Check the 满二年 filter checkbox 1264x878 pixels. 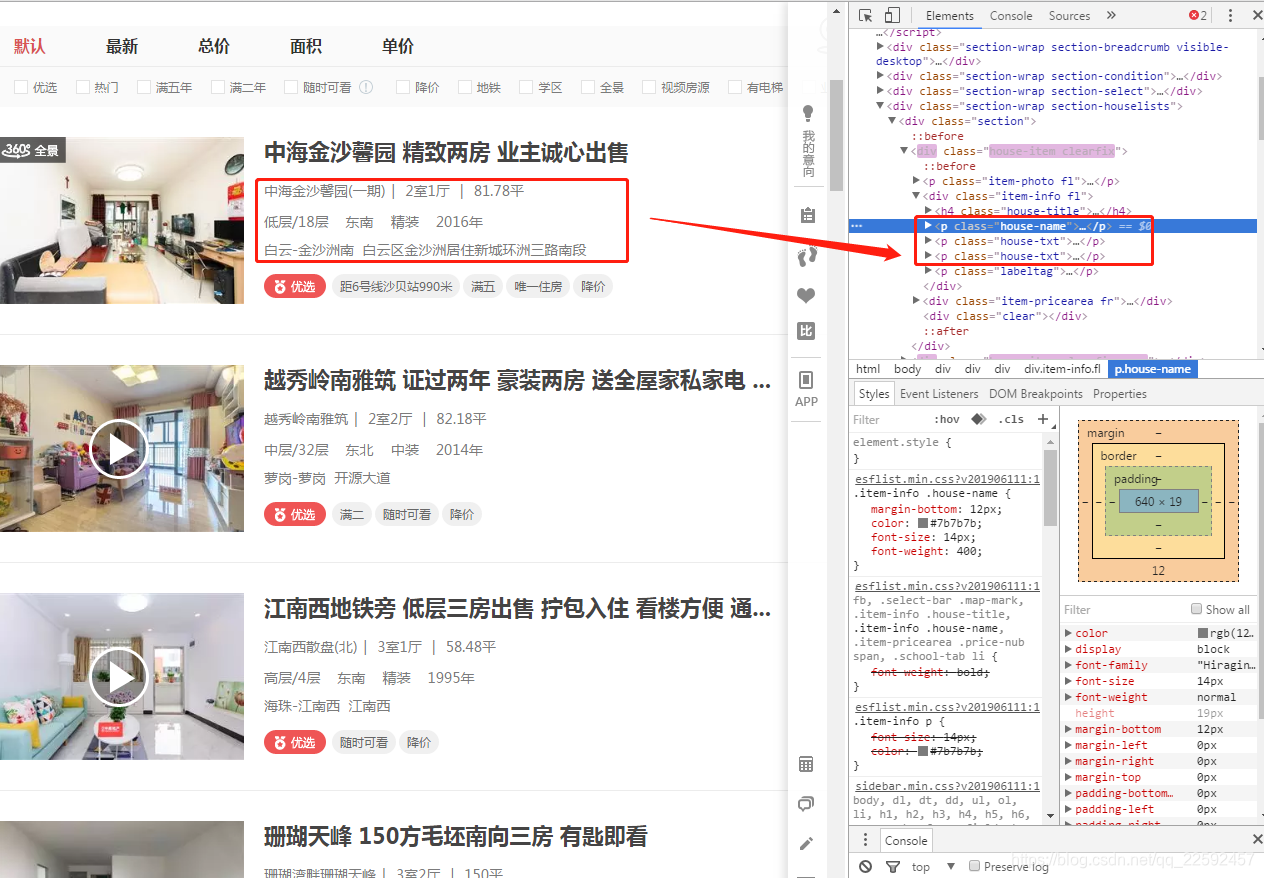(218, 87)
